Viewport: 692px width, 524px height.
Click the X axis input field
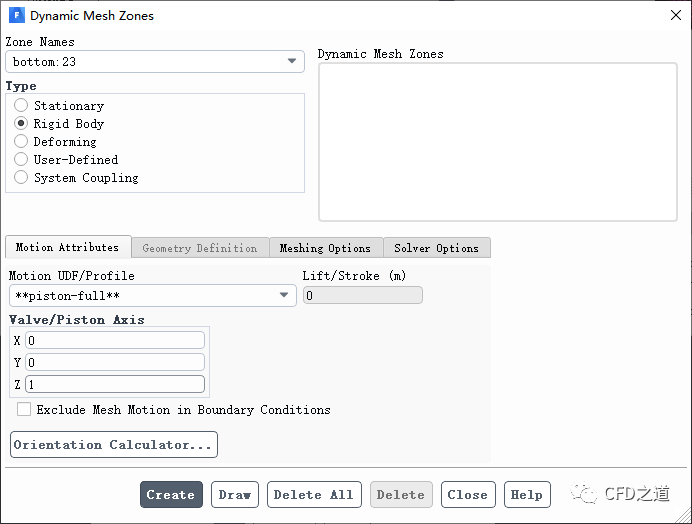[x=115, y=341]
